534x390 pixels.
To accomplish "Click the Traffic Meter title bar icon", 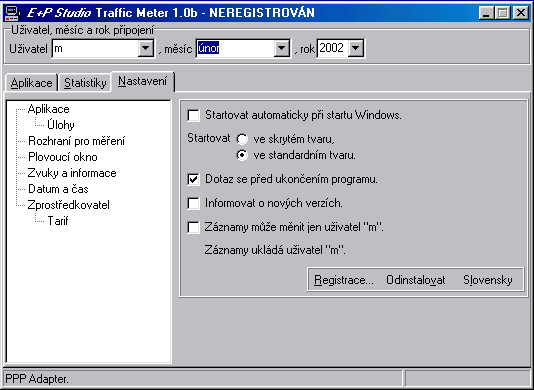I will [x=13, y=13].
